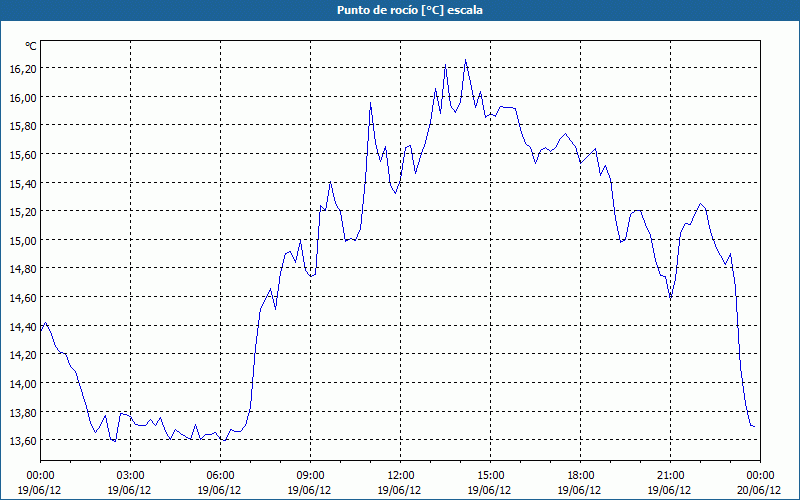The image size is (800, 500).
Task: Select the 14,40 axis value
Action: [x=23, y=327]
